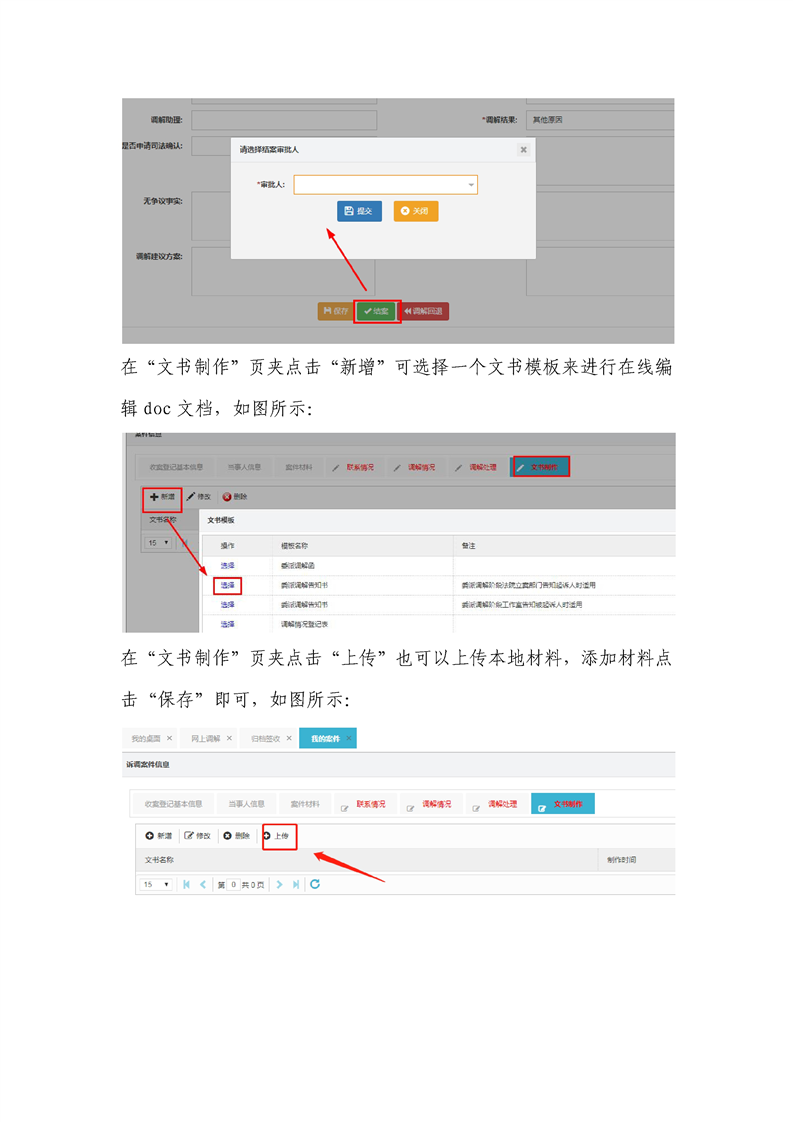793x1122 pixels.
Task: Open 案件材料 tab in bottom screenshot
Action: click(305, 804)
